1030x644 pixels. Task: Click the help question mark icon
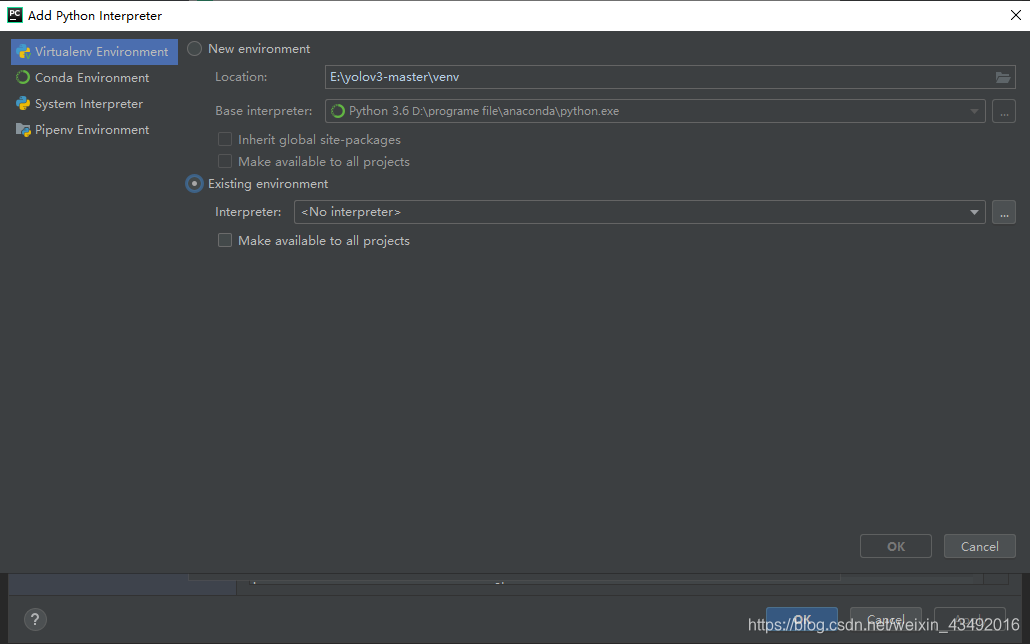(35, 619)
